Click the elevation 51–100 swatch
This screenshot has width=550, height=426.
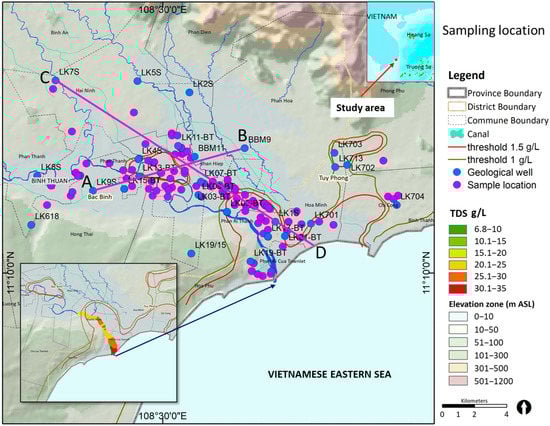point(458,342)
